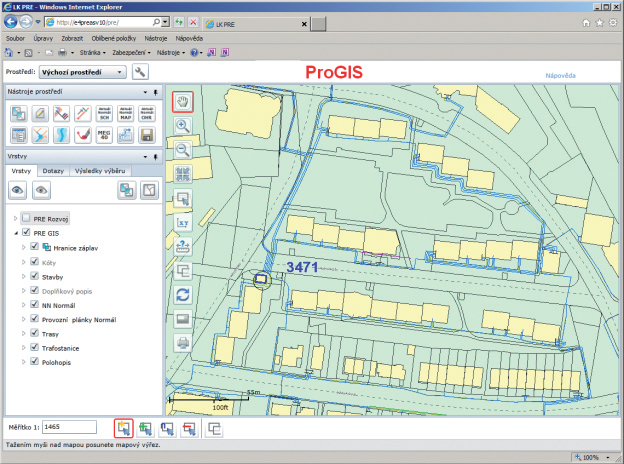Click red remove from selection icon
This screenshot has height=464, width=624.
click(x=189, y=429)
